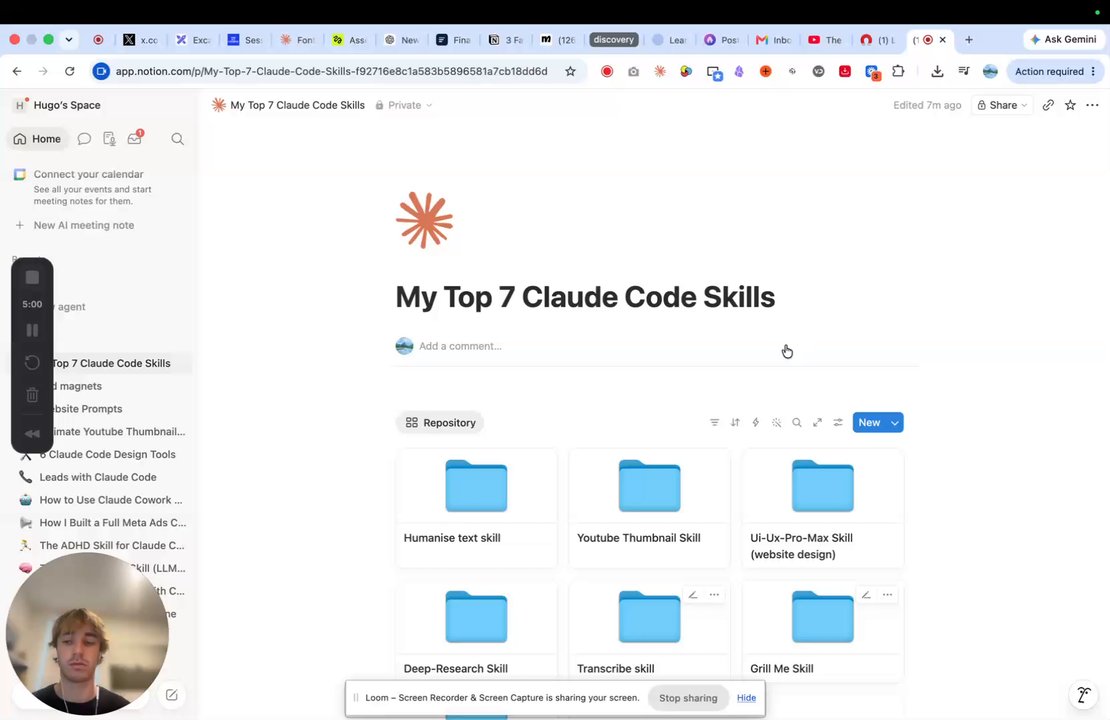The height and width of the screenshot is (720, 1110).
Task: Open How to Use Claude Cowork page
Action: coord(110,500)
